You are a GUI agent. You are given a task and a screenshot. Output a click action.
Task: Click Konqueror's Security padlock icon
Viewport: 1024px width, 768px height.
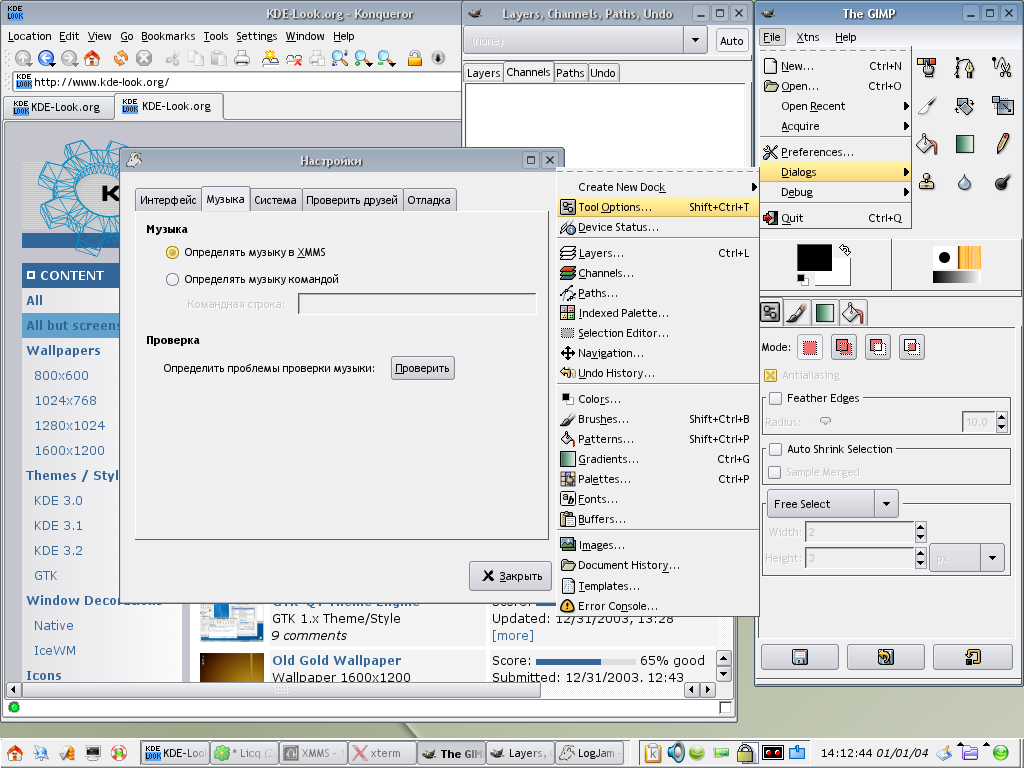[x=415, y=58]
